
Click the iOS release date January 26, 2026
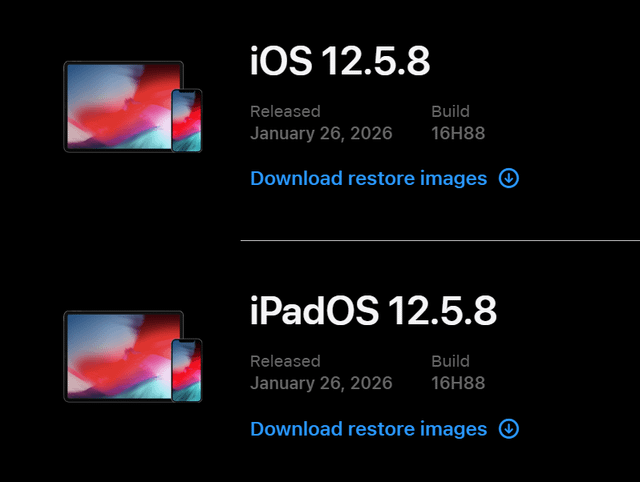pos(321,133)
